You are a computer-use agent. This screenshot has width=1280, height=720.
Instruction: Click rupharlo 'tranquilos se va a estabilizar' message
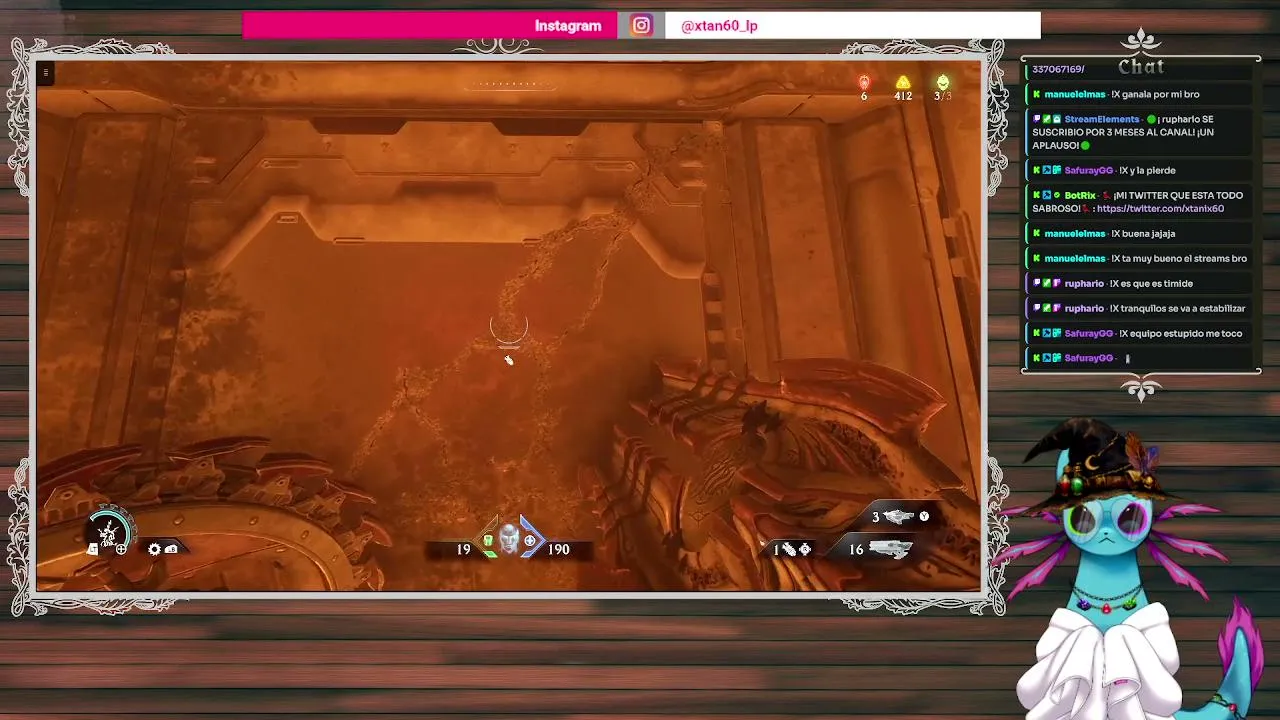[1139, 308]
